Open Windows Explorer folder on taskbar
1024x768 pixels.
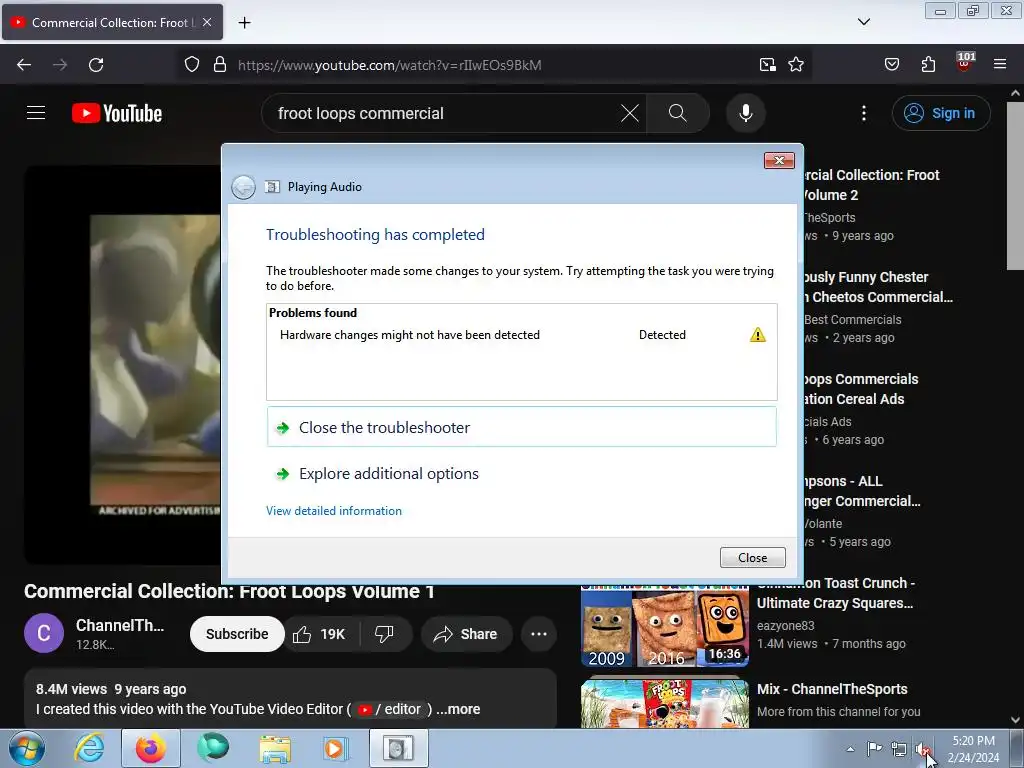tap(275, 748)
